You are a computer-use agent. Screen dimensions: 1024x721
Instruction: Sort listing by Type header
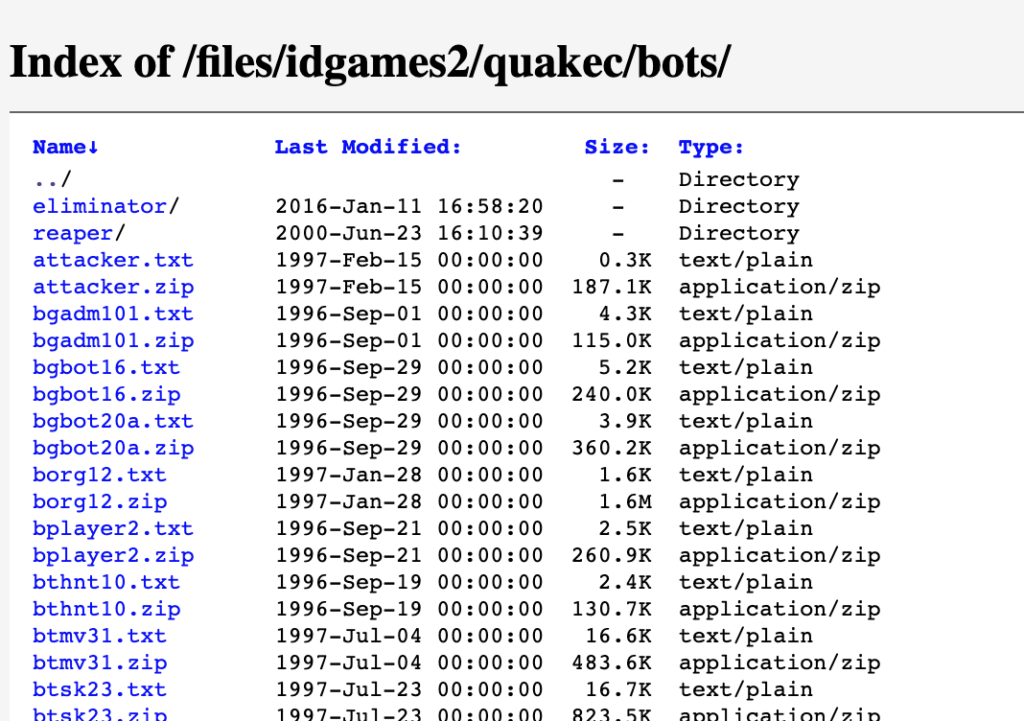[711, 147]
